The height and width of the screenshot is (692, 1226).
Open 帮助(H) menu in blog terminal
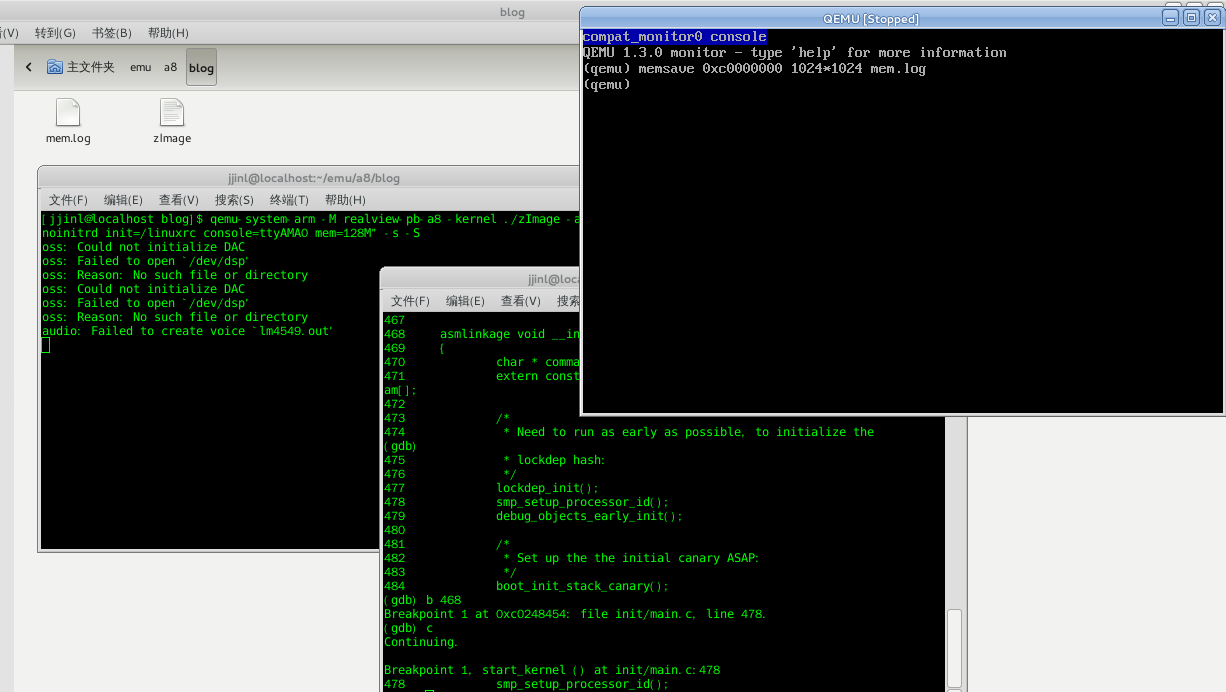coord(345,200)
